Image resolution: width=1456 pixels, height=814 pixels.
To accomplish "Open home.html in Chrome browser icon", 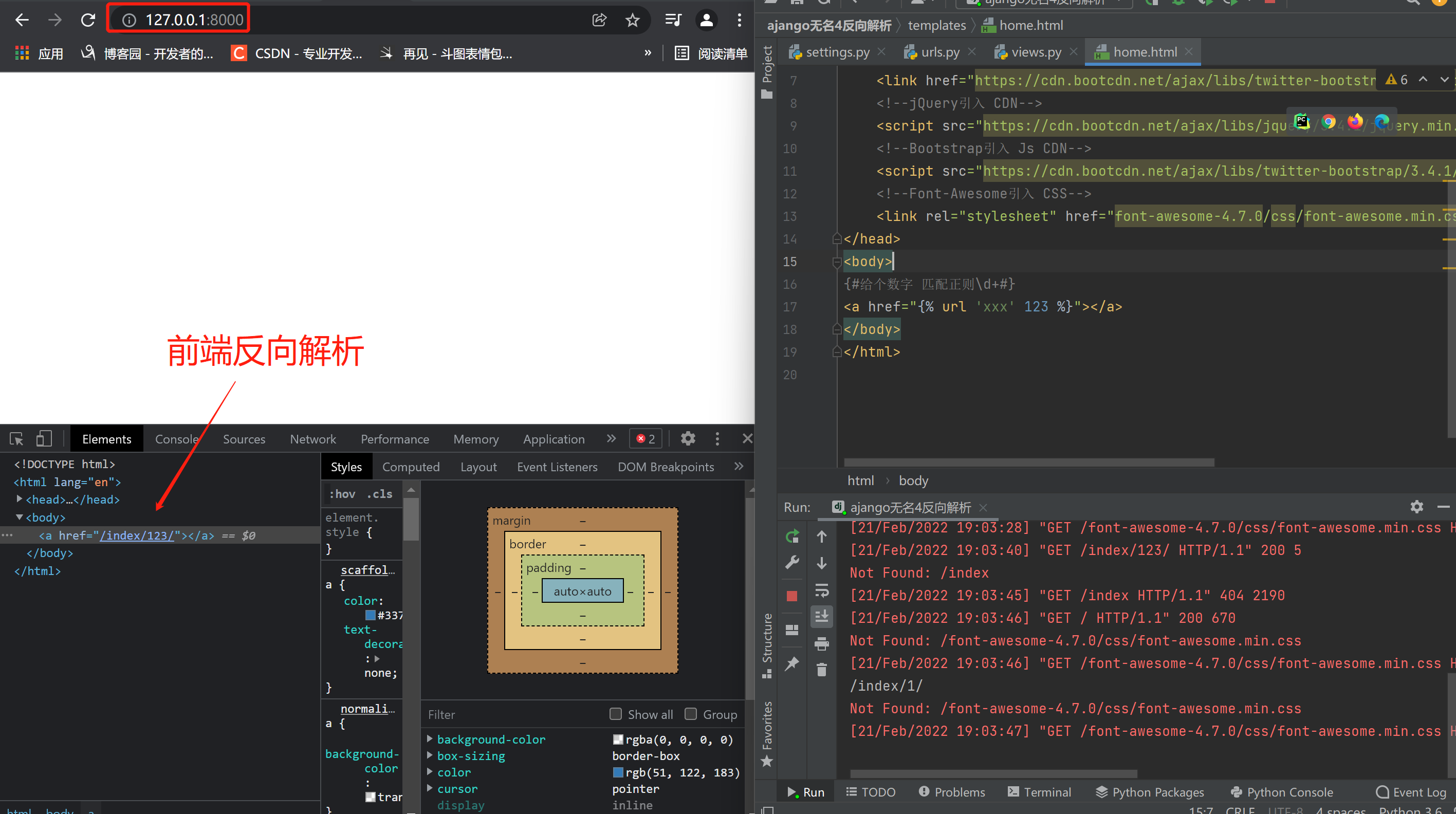I will [1328, 121].
